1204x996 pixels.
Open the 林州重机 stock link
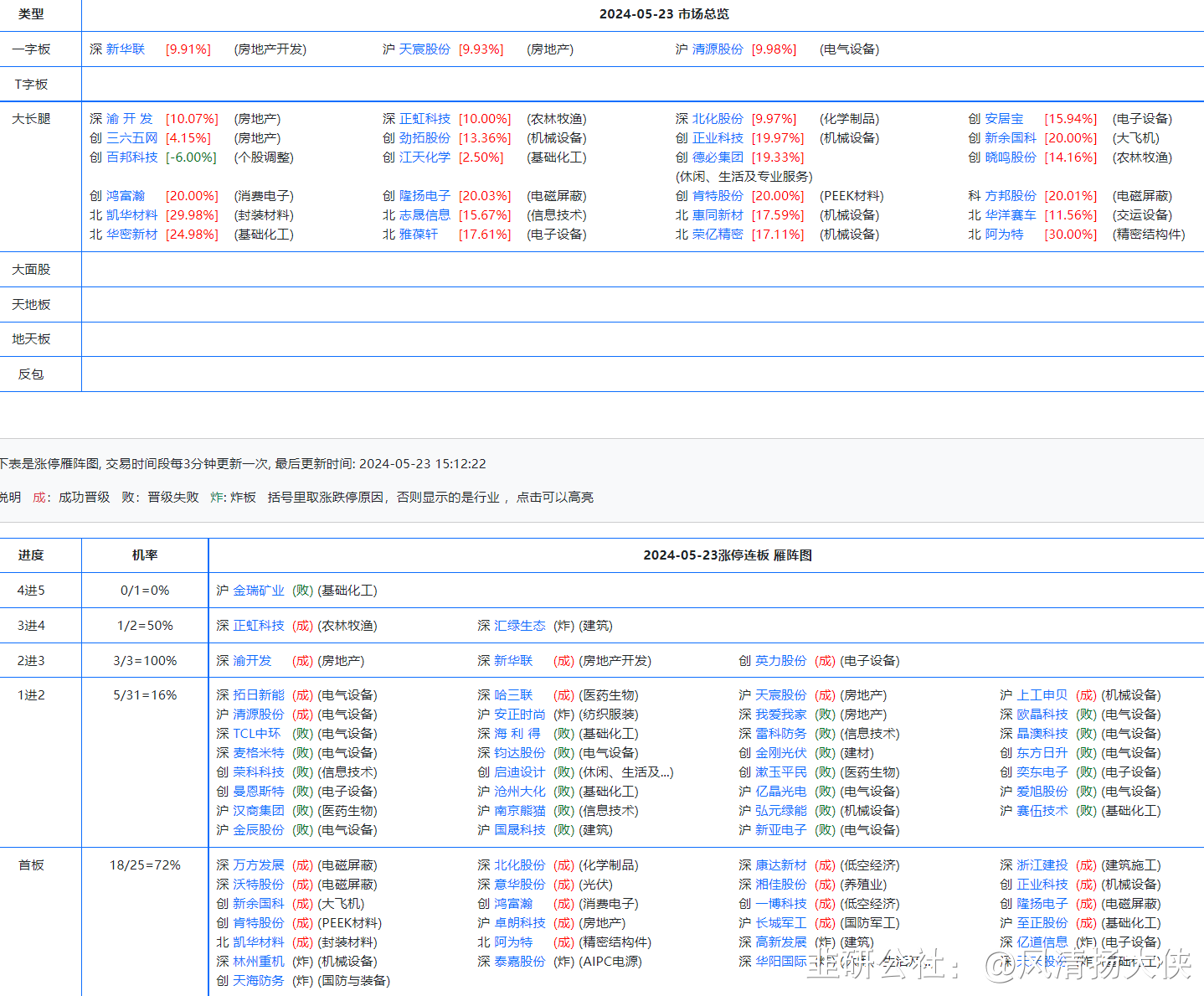tap(259, 962)
